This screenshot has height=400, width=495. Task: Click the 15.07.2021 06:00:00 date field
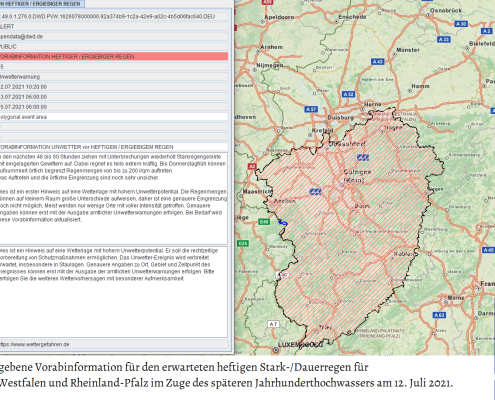pos(114,107)
